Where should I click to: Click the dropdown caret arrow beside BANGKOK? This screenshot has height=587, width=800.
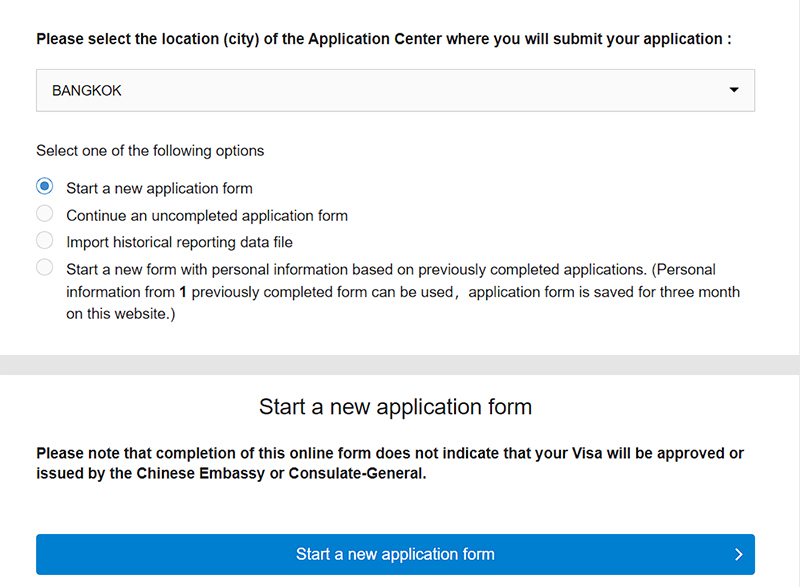(734, 90)
